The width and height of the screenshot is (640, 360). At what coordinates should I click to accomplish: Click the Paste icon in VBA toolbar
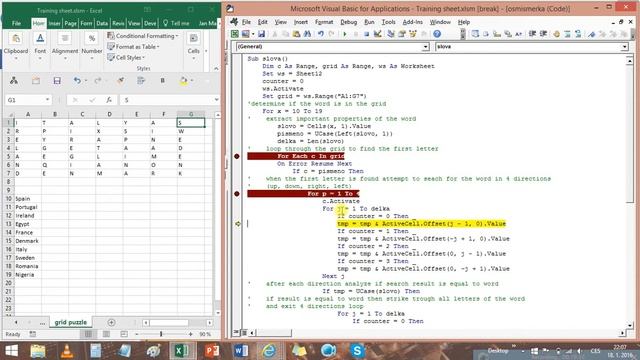[x=297, y=34]
